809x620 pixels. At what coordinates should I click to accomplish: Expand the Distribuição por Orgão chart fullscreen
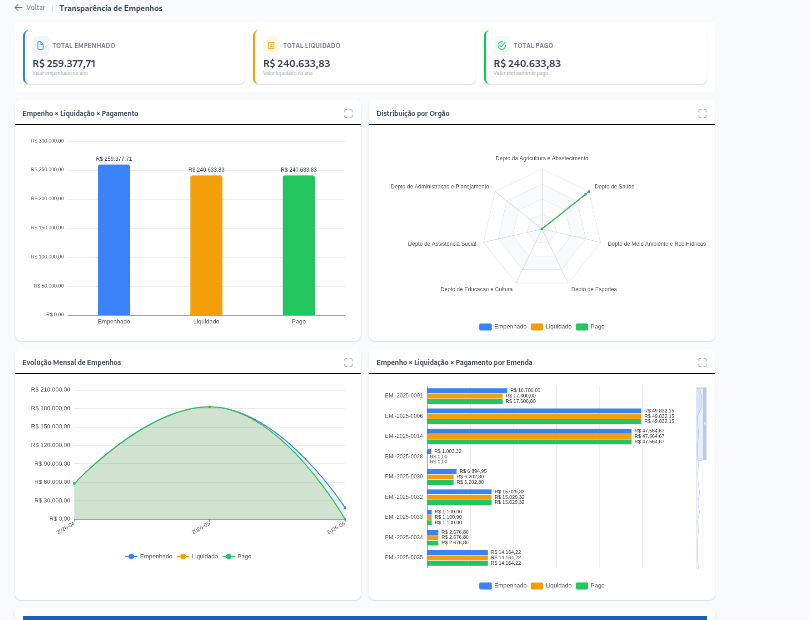pos(702,113)
